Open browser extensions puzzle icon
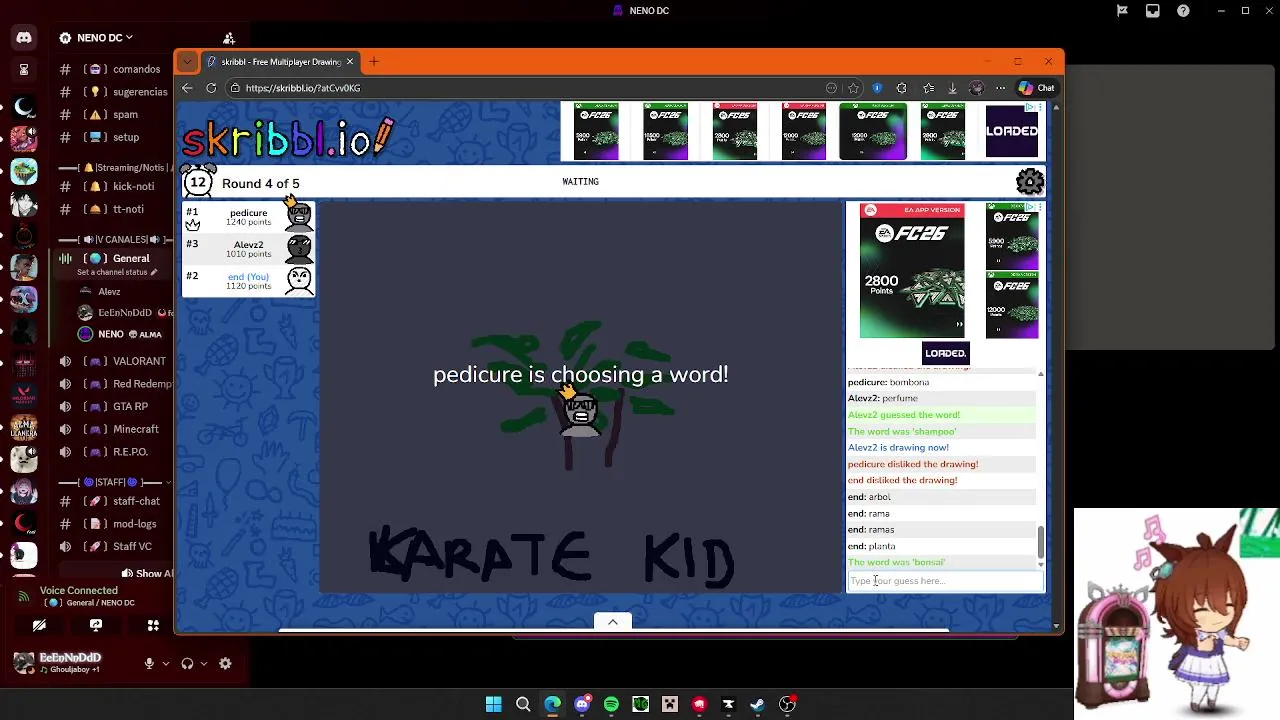The image size is (1280, 720). point(902,88)
